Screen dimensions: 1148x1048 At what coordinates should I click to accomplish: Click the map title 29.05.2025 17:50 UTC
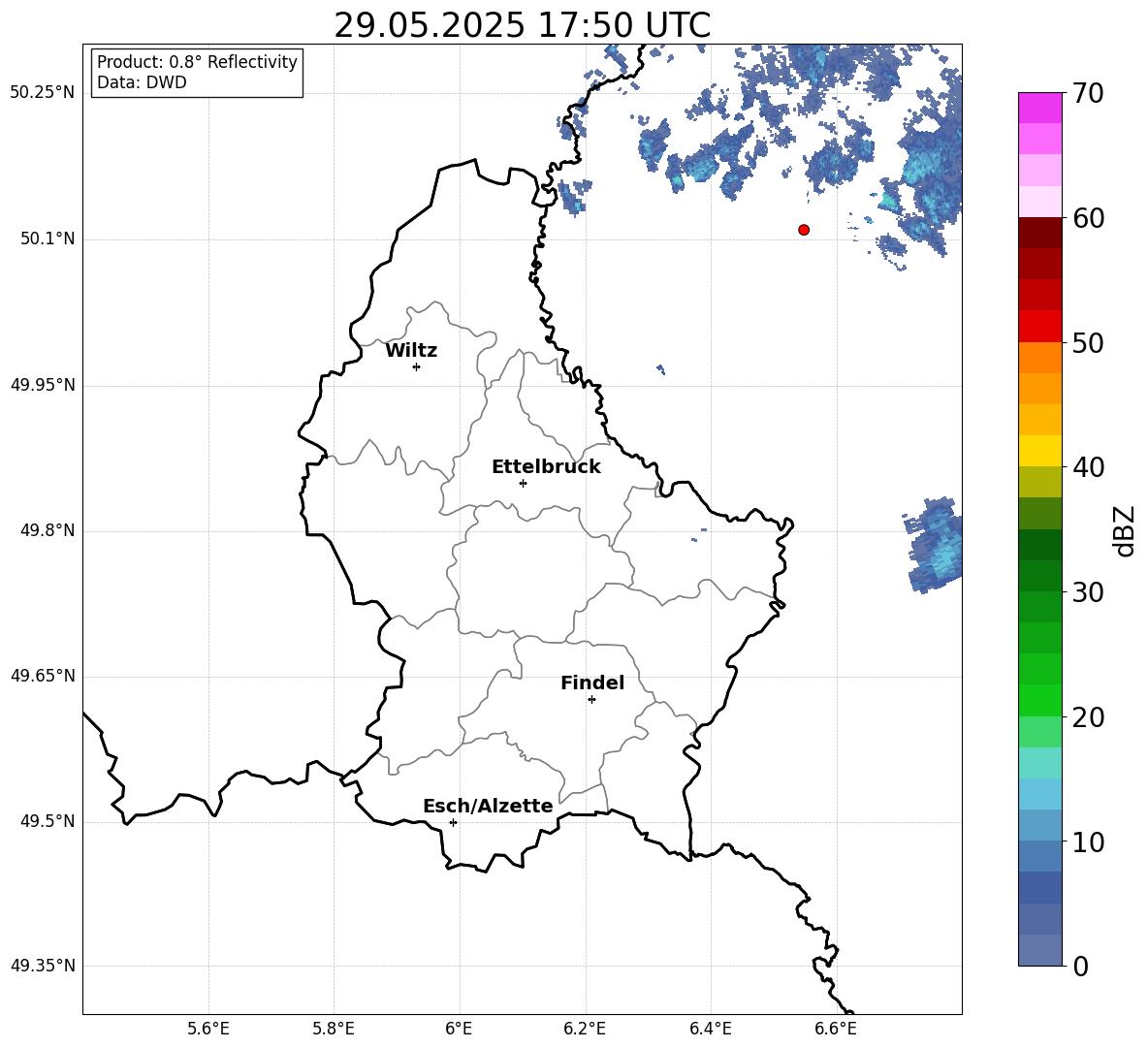[x=522, y=25]
